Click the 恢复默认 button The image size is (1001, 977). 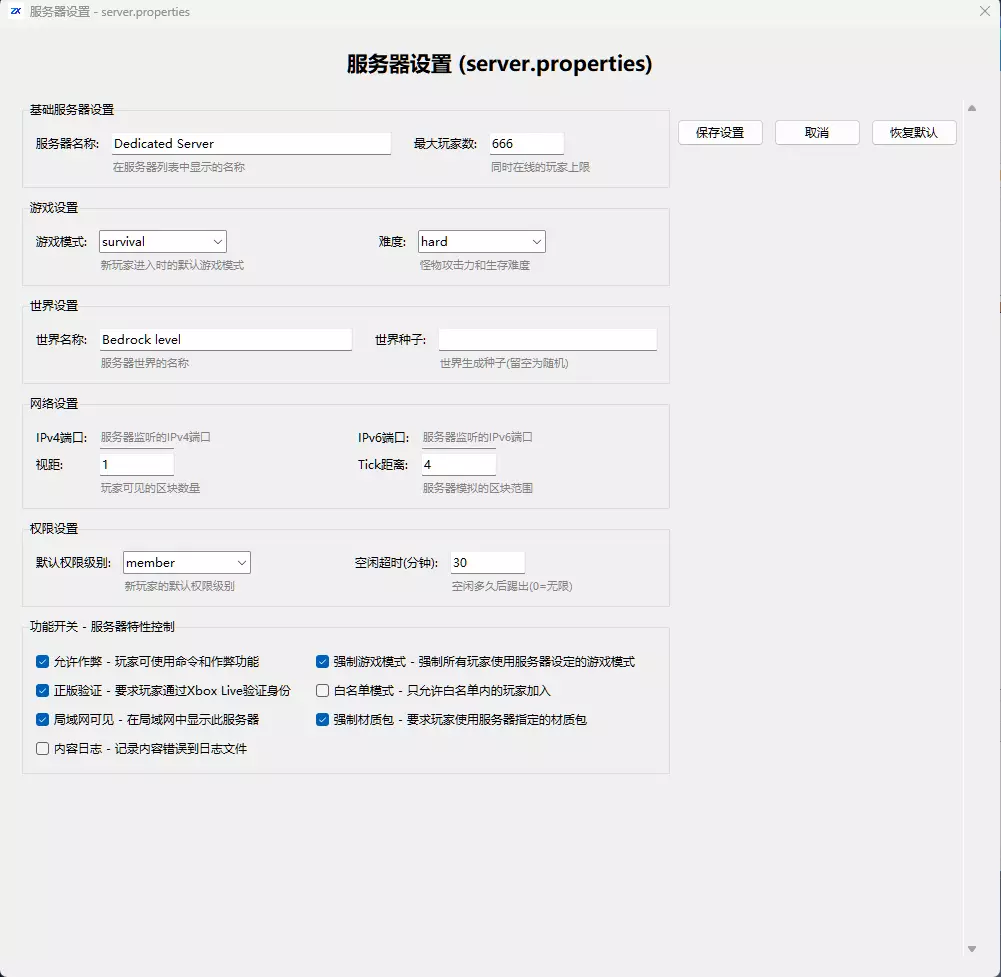click(x=914, y=133)
